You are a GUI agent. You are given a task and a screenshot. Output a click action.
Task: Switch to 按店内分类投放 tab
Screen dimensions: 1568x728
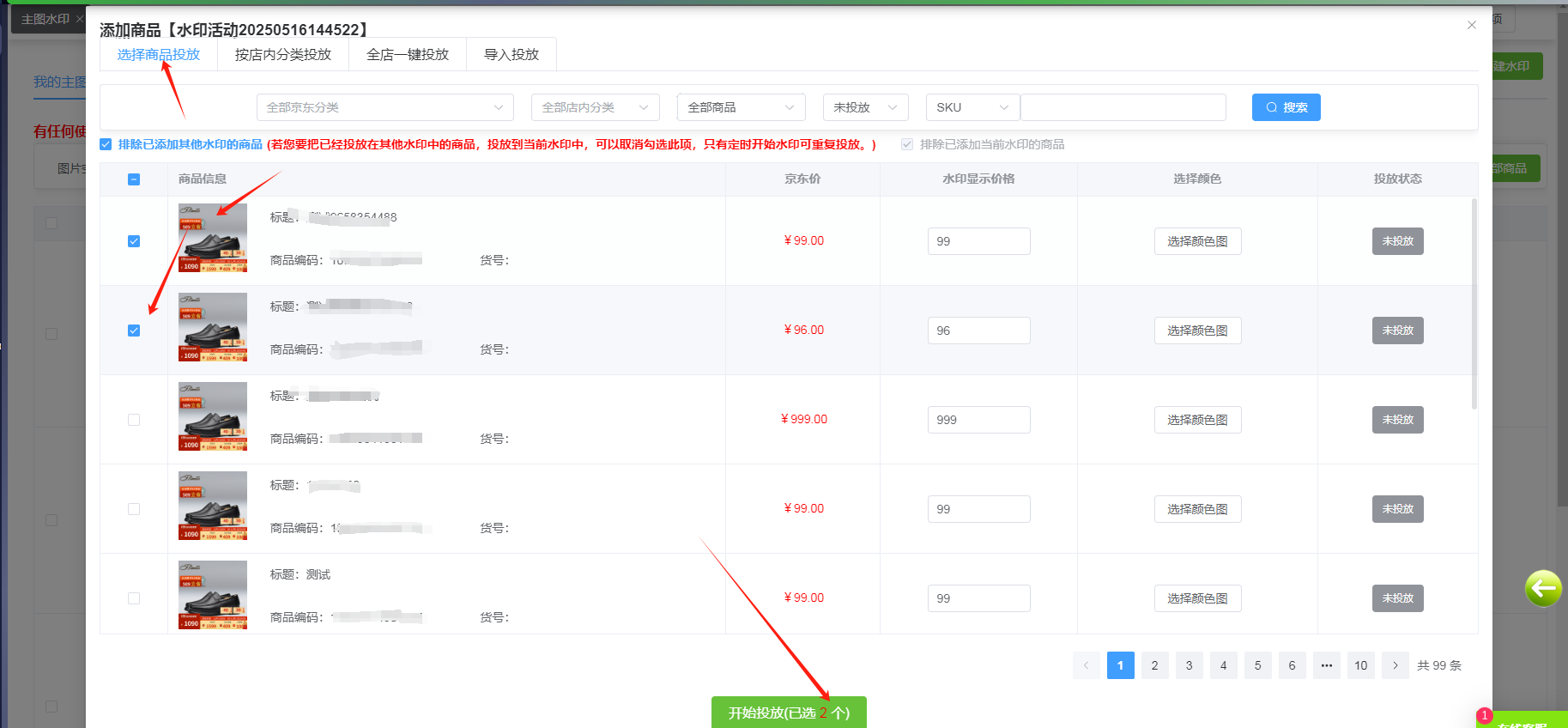point(282,54)
